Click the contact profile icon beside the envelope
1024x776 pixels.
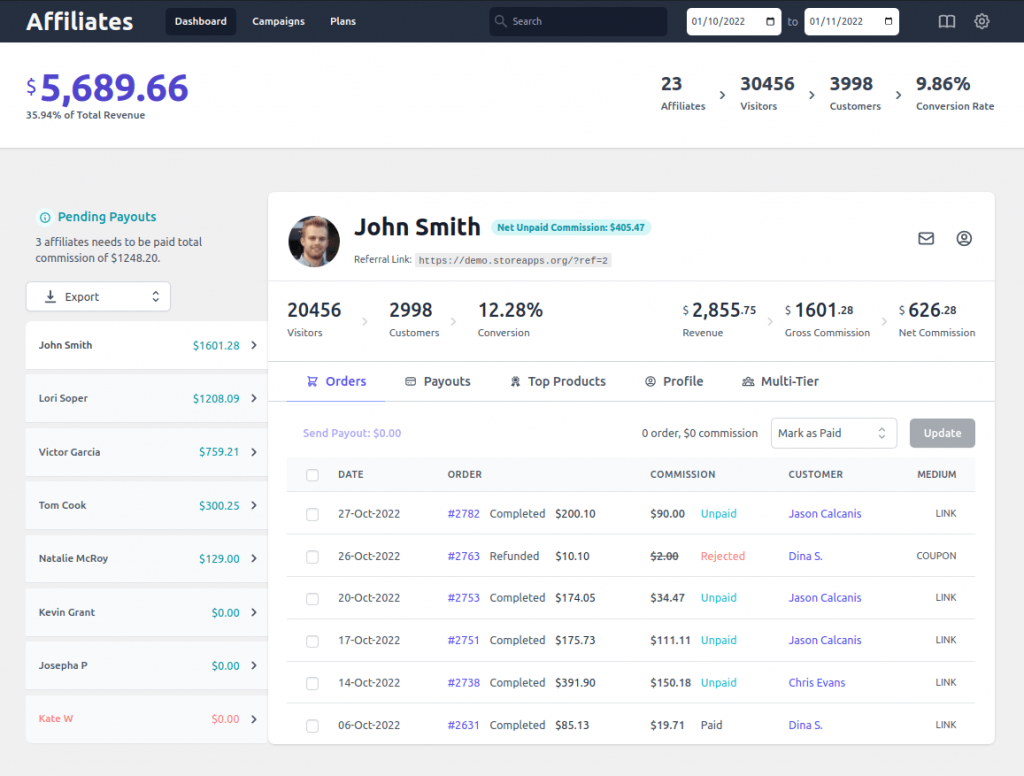[963, 238]
